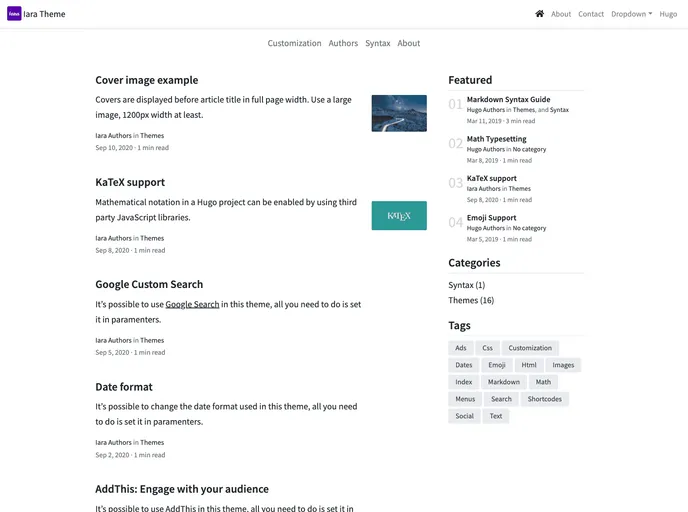Choose the Emoji tag
The image size is (688, 512).
(x=496, y=365)
